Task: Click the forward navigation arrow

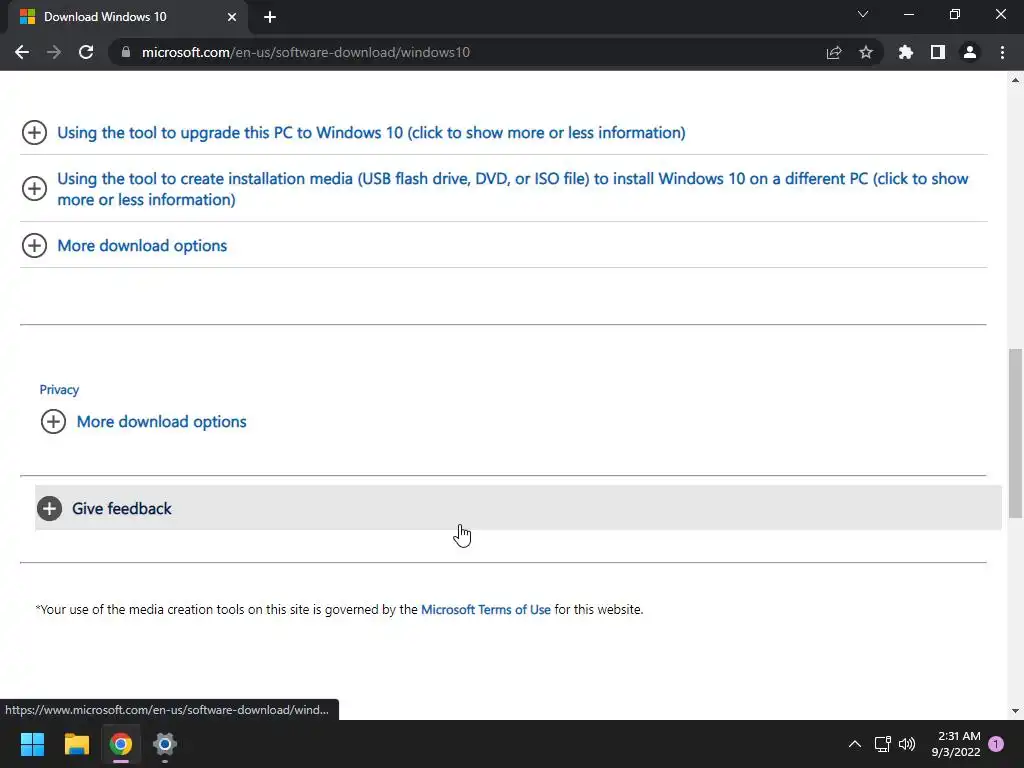Action: pyautogui.click(x=54, y=52)
